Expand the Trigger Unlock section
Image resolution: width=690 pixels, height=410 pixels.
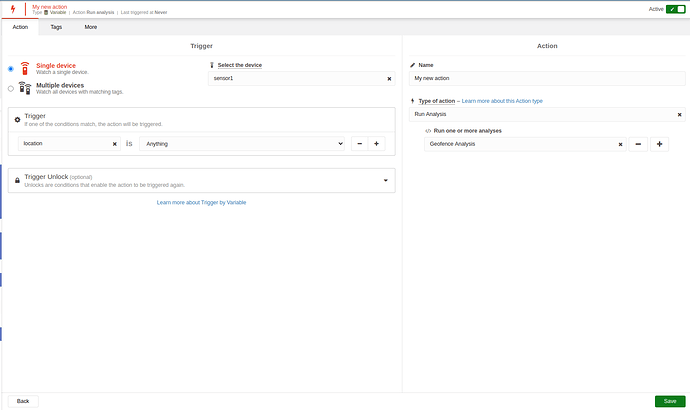point(385,180)
